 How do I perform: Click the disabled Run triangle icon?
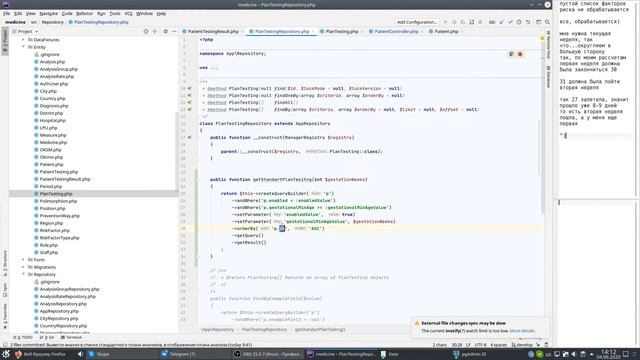445,22
